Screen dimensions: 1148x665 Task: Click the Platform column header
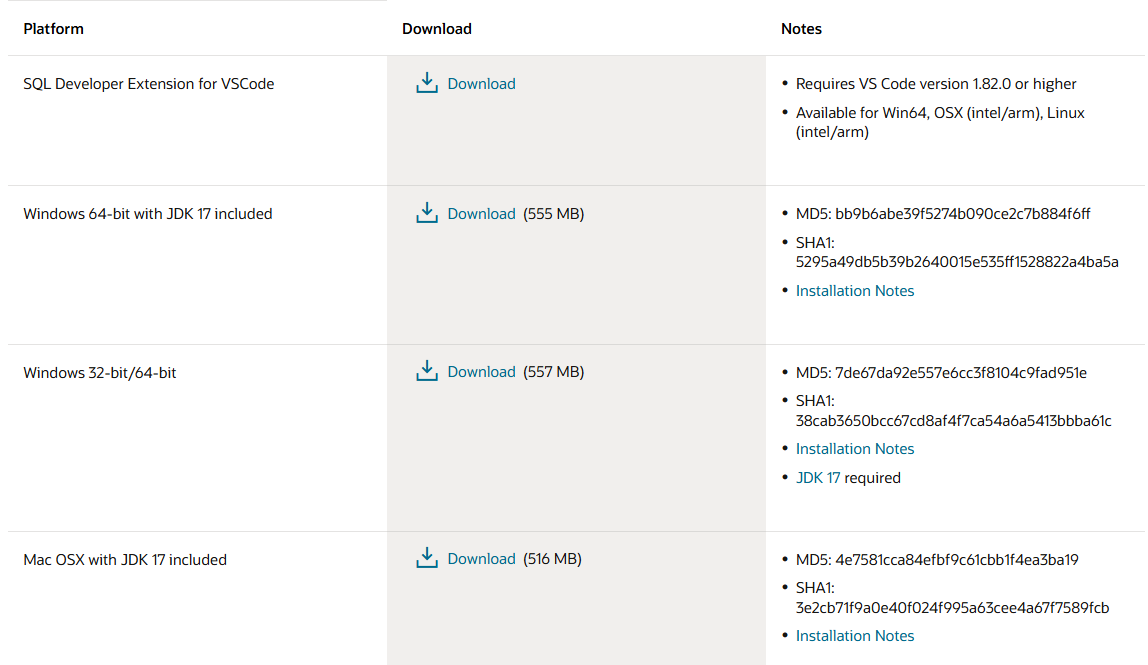[53, 29]
